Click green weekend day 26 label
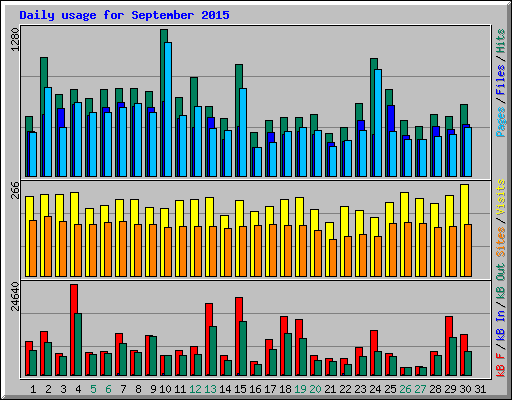 (x=405, y=389)
